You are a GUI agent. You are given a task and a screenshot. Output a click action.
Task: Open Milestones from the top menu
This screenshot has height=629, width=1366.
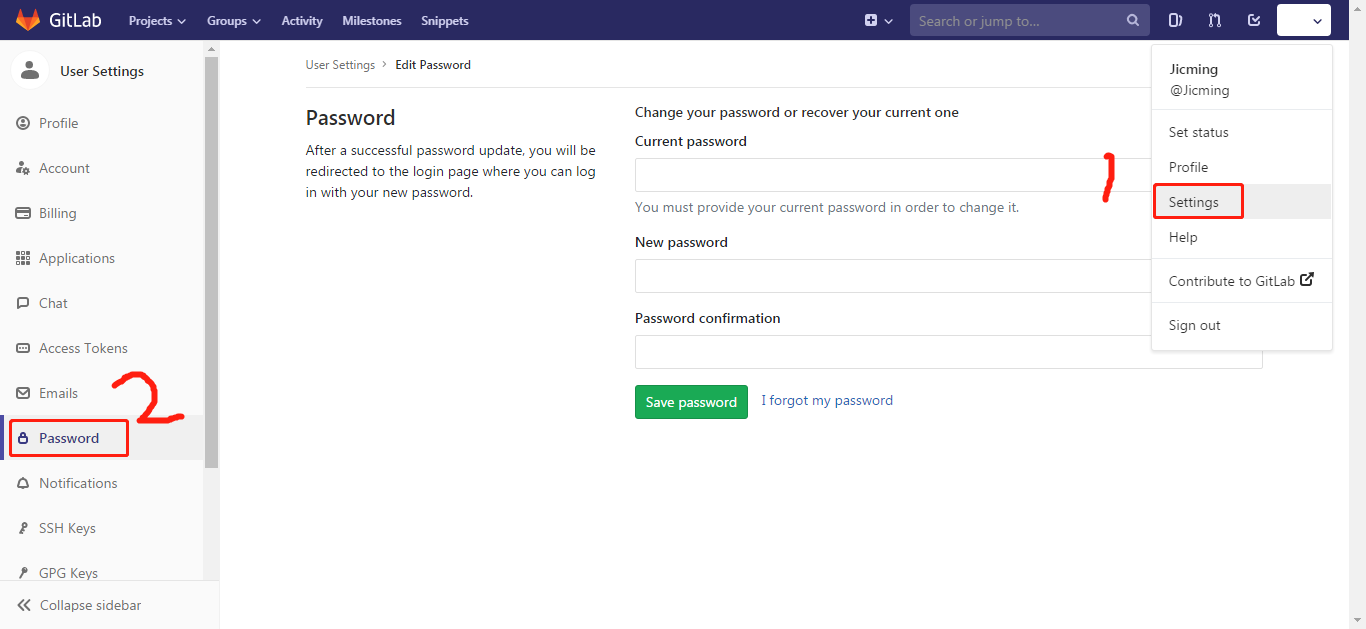tap(371, 20)
